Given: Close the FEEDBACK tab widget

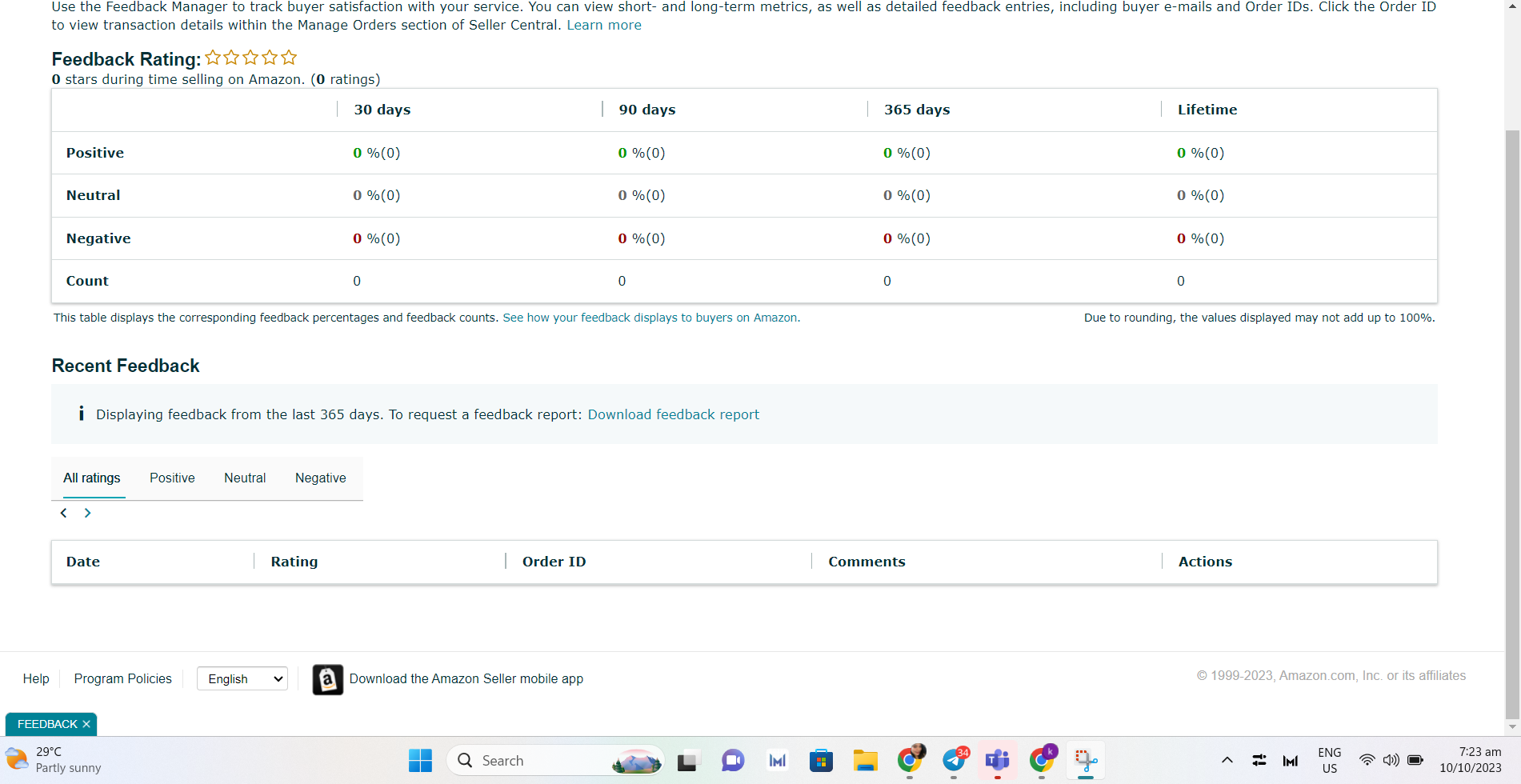Looking at the screenshot, I should [86, 724].
